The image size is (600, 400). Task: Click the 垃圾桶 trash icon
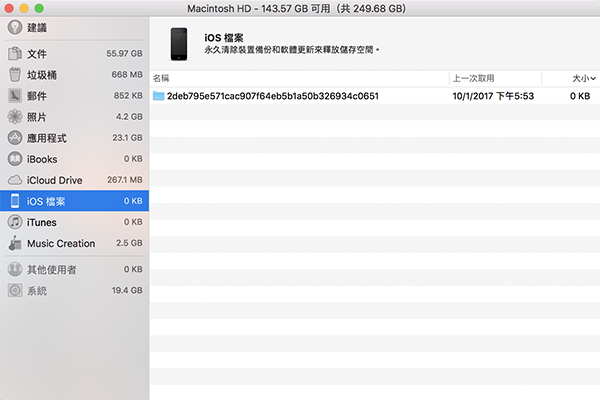click(x=15, y=74)
